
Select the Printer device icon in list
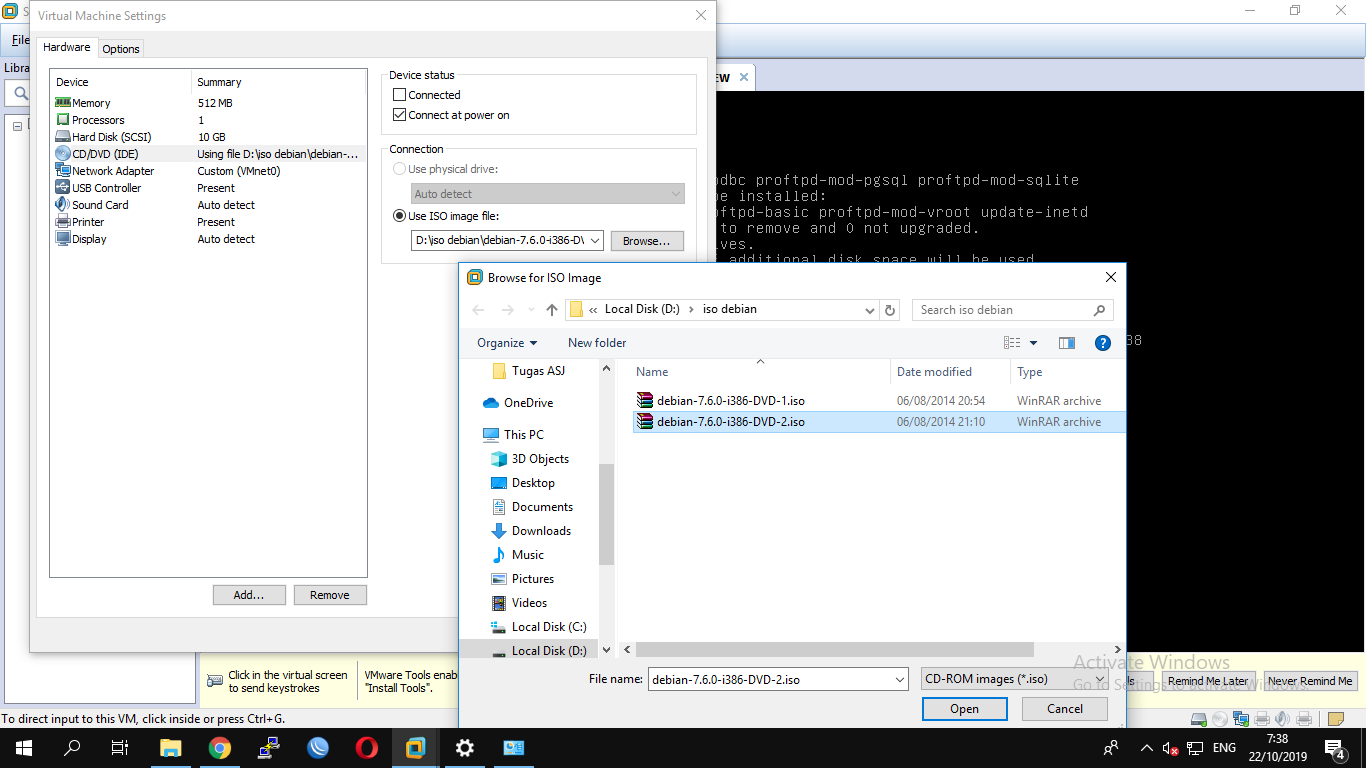[x=63, y=222]
